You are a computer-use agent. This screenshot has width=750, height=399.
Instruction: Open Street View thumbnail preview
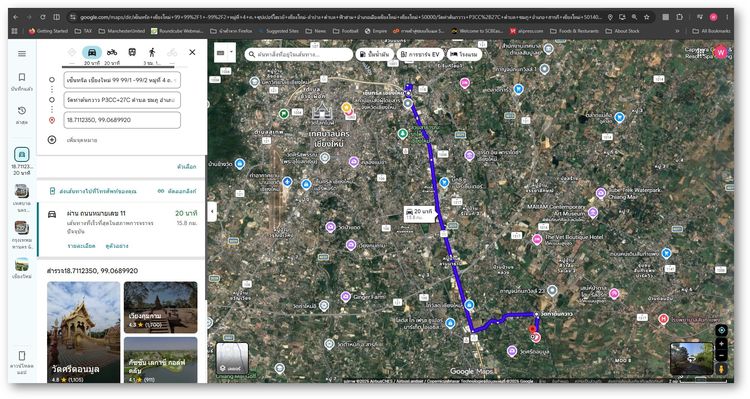tap(692, 358)
